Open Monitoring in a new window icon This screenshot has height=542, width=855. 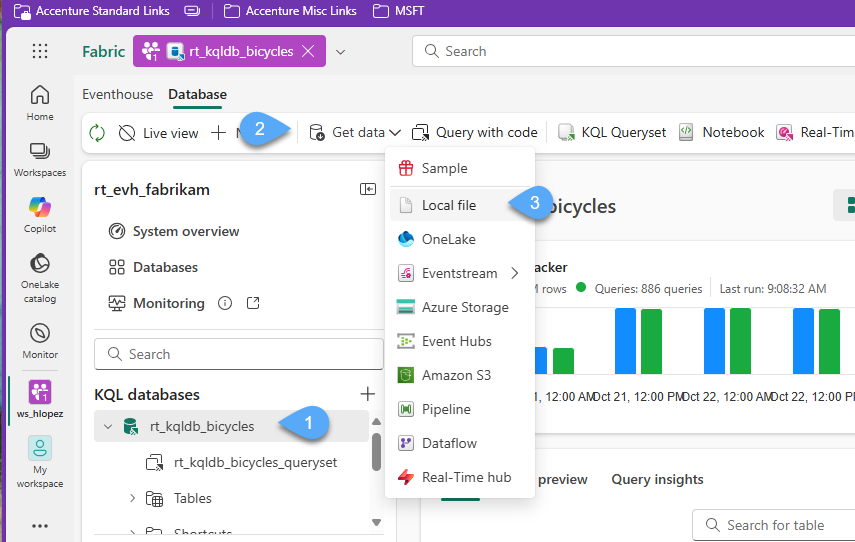(253, 303)
